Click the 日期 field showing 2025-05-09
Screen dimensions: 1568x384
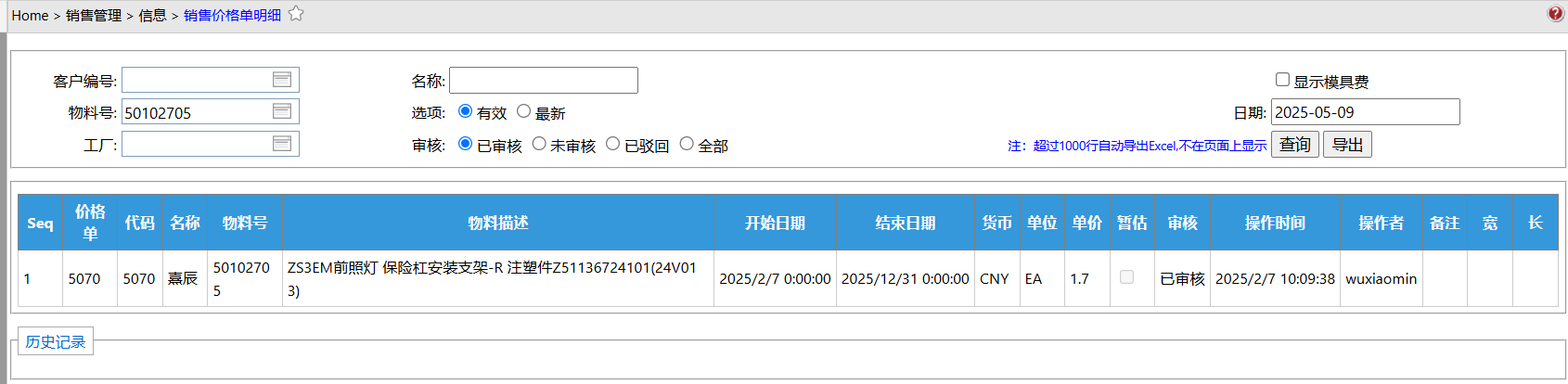[x=1366, y=112]
